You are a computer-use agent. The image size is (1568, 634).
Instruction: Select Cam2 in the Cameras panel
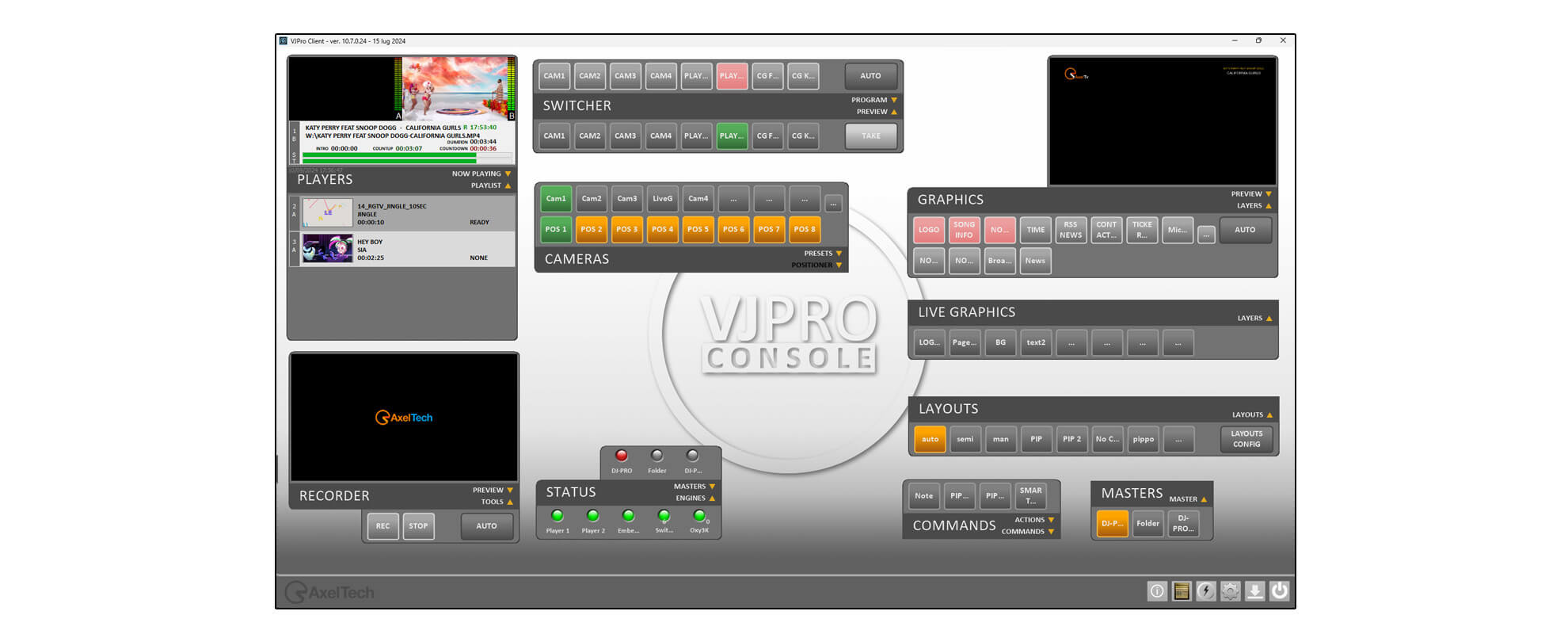592,198
